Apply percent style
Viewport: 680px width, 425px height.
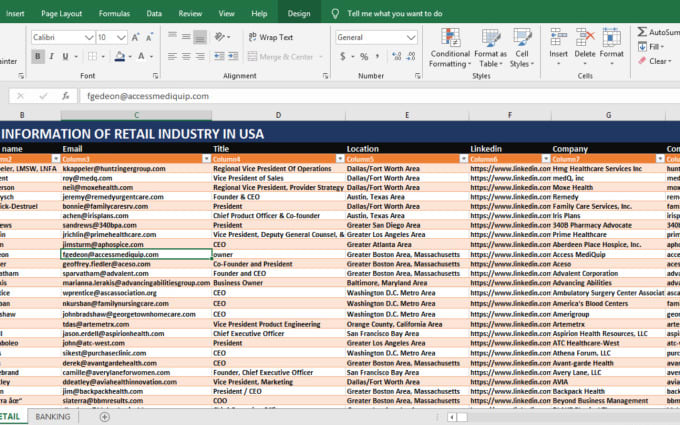(364, 56)
